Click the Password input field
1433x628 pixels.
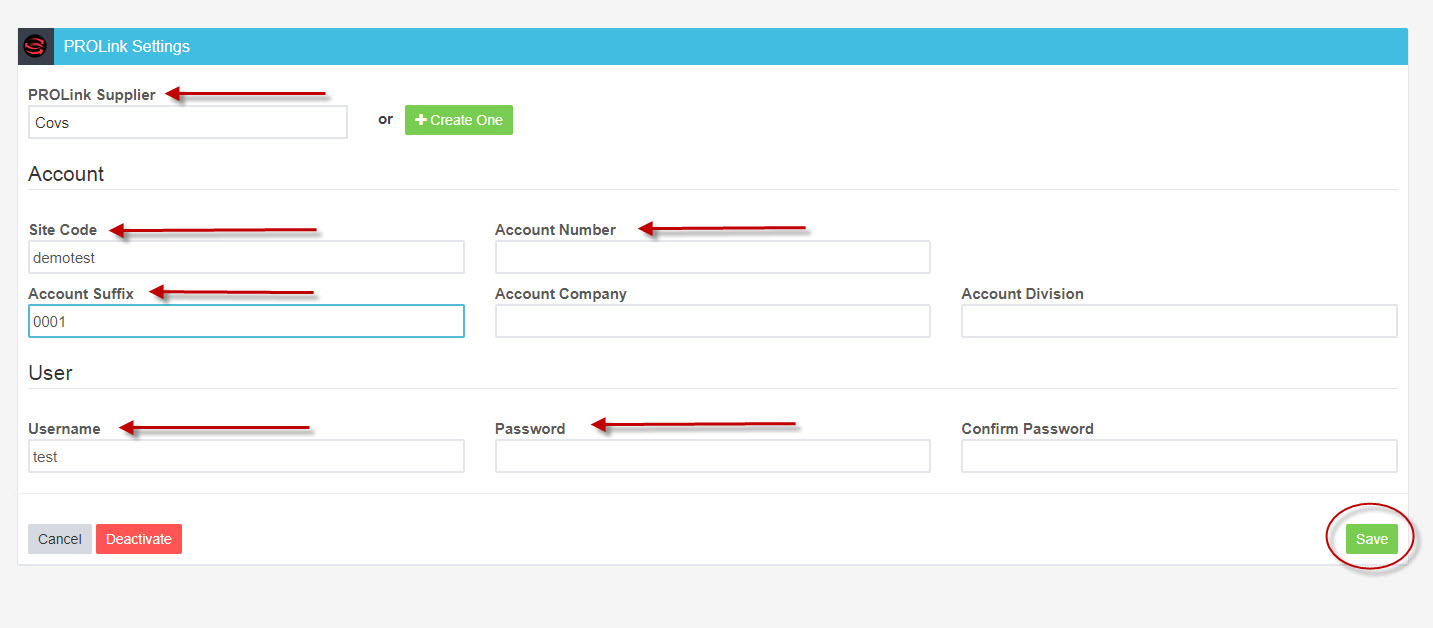tap(713, 456)
